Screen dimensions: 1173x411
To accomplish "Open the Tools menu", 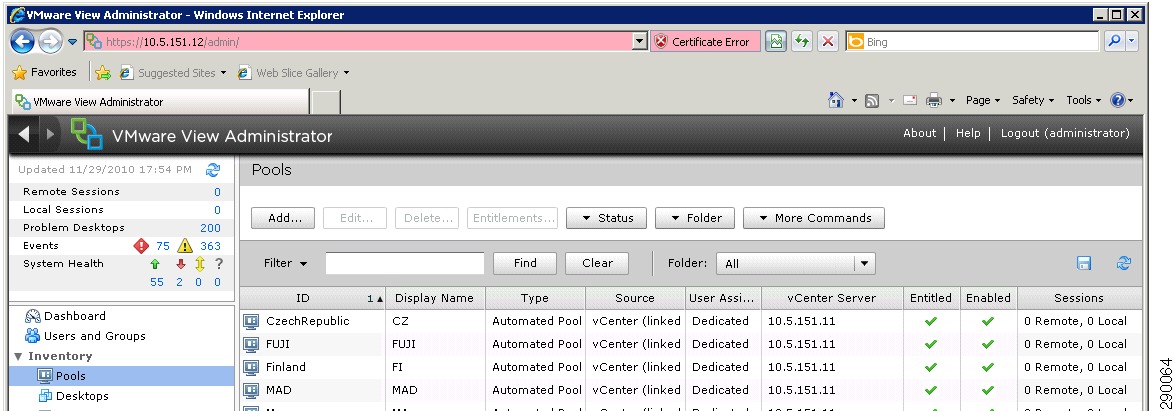I will tap(1084, 100).
